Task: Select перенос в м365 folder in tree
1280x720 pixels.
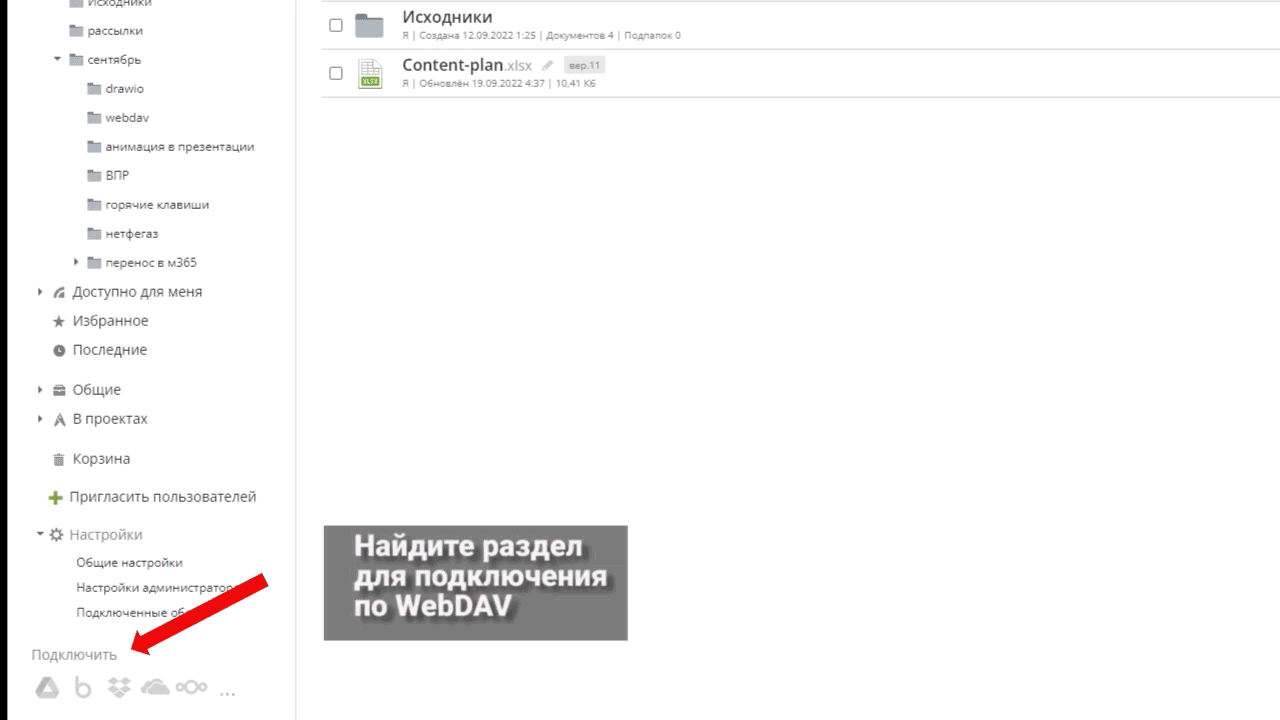Action: click(151, 262)
